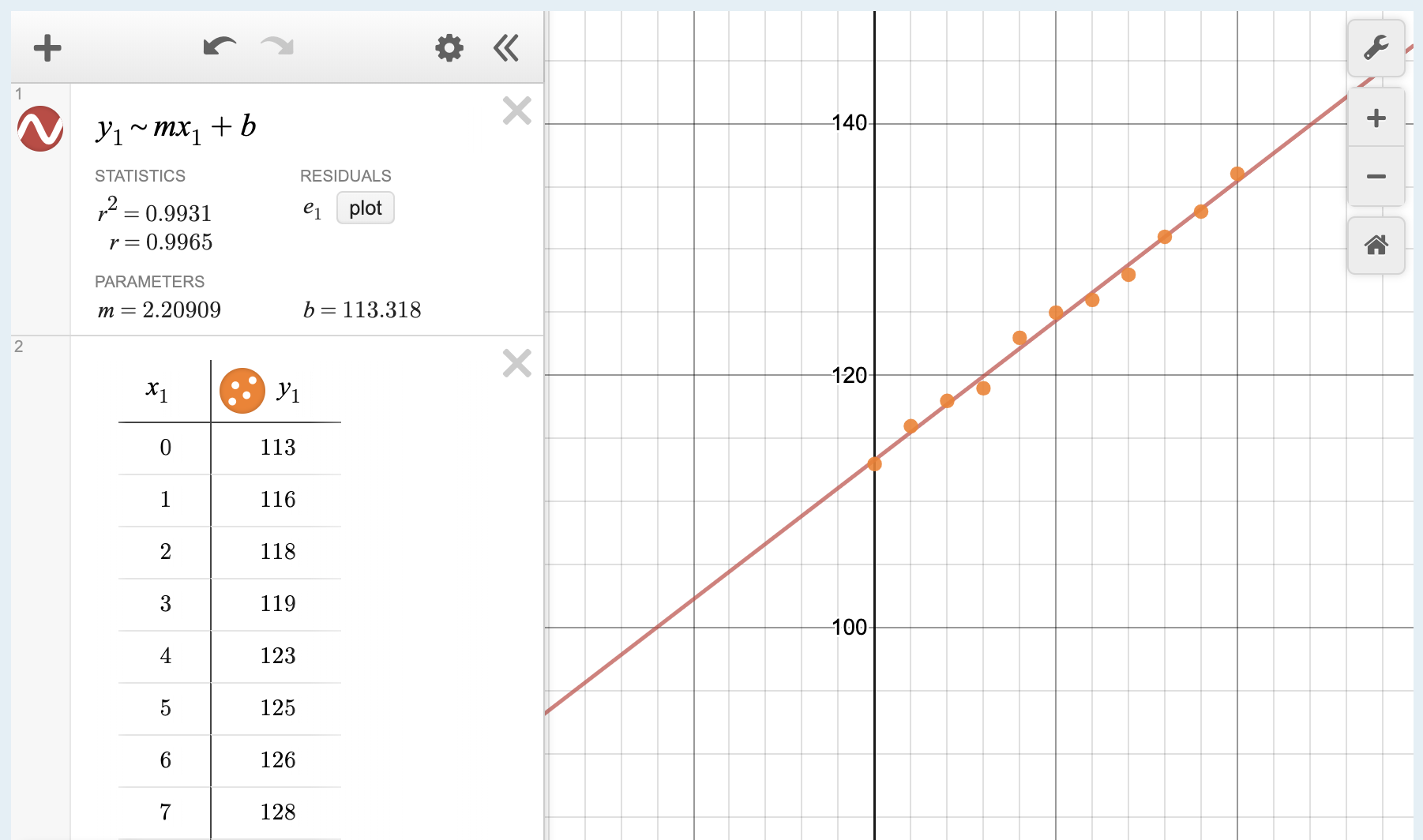
Task: Redo the last undone action
Action: click(x=277, y=47)
